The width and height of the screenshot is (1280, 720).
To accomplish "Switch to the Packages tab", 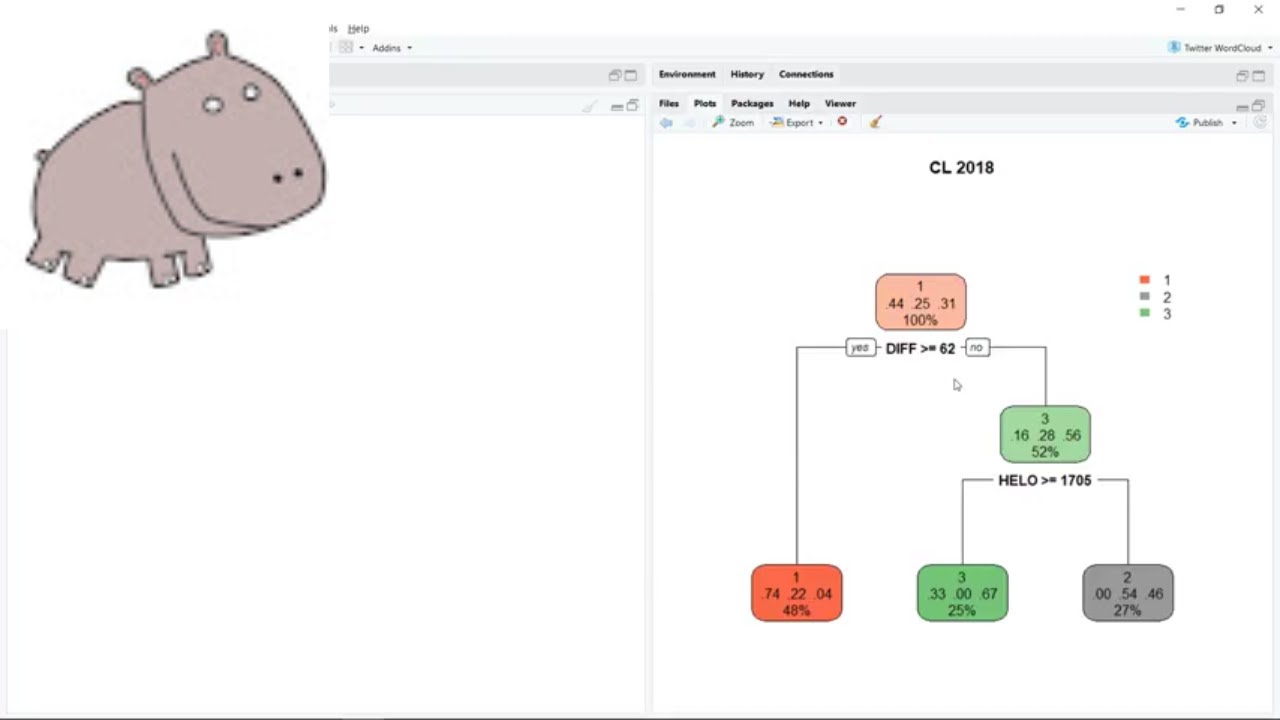I will tap(752, 103).
